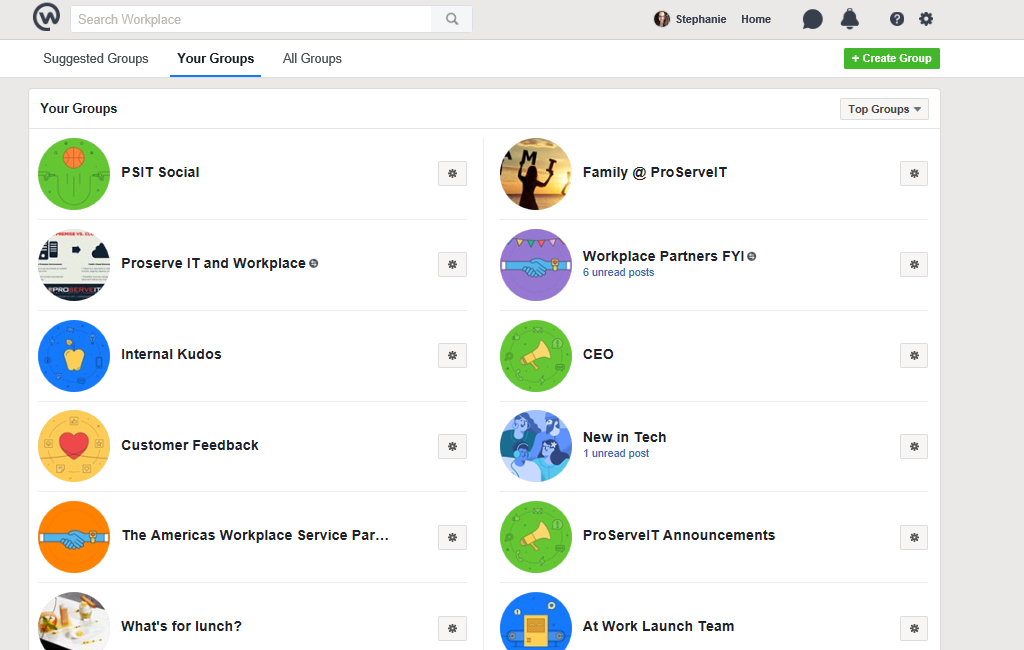Open the top bar settings gear
Viewport: 1024px width, 650px height.
point(926,19)
